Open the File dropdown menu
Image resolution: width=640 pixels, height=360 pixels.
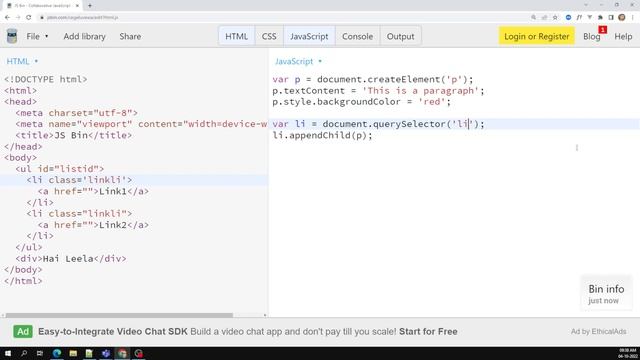(37, 36)
